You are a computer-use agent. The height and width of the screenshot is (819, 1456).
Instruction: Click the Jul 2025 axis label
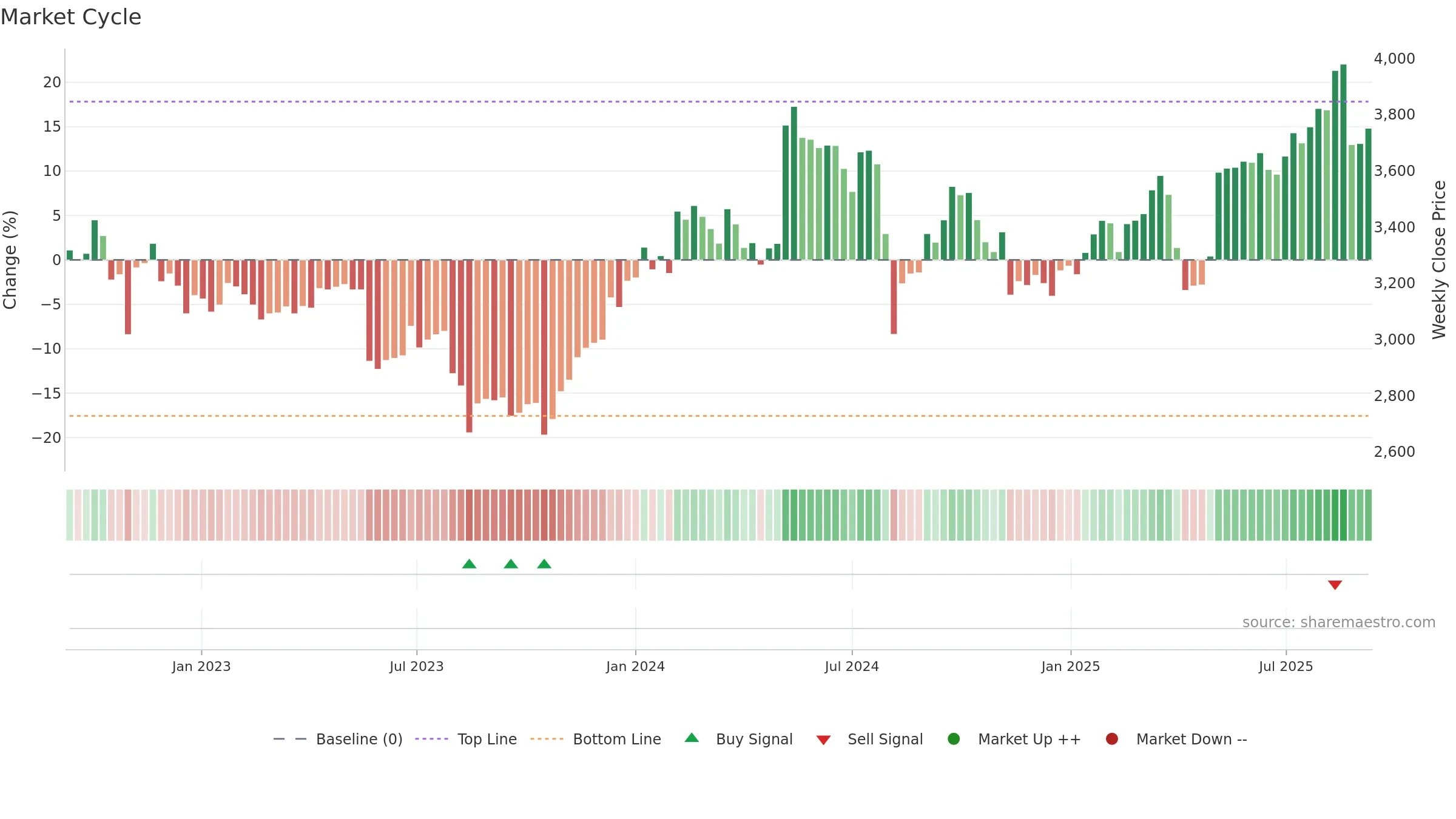pos(1286,666)
